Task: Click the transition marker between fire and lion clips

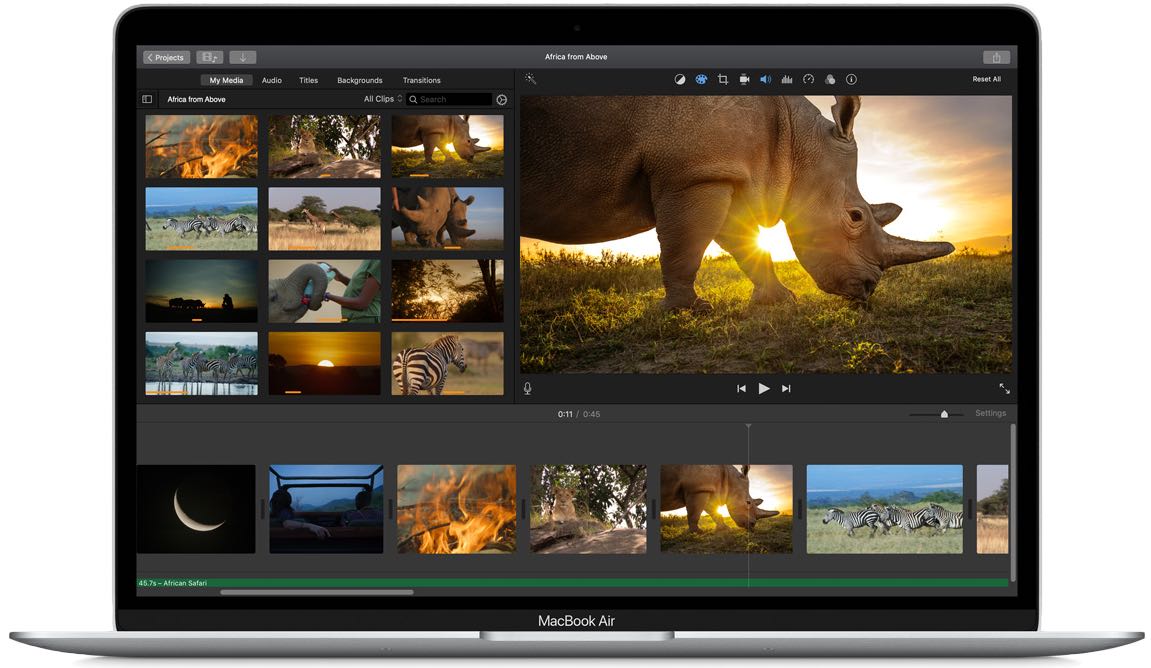Action: pyautogui.click(x=523, y=509)
